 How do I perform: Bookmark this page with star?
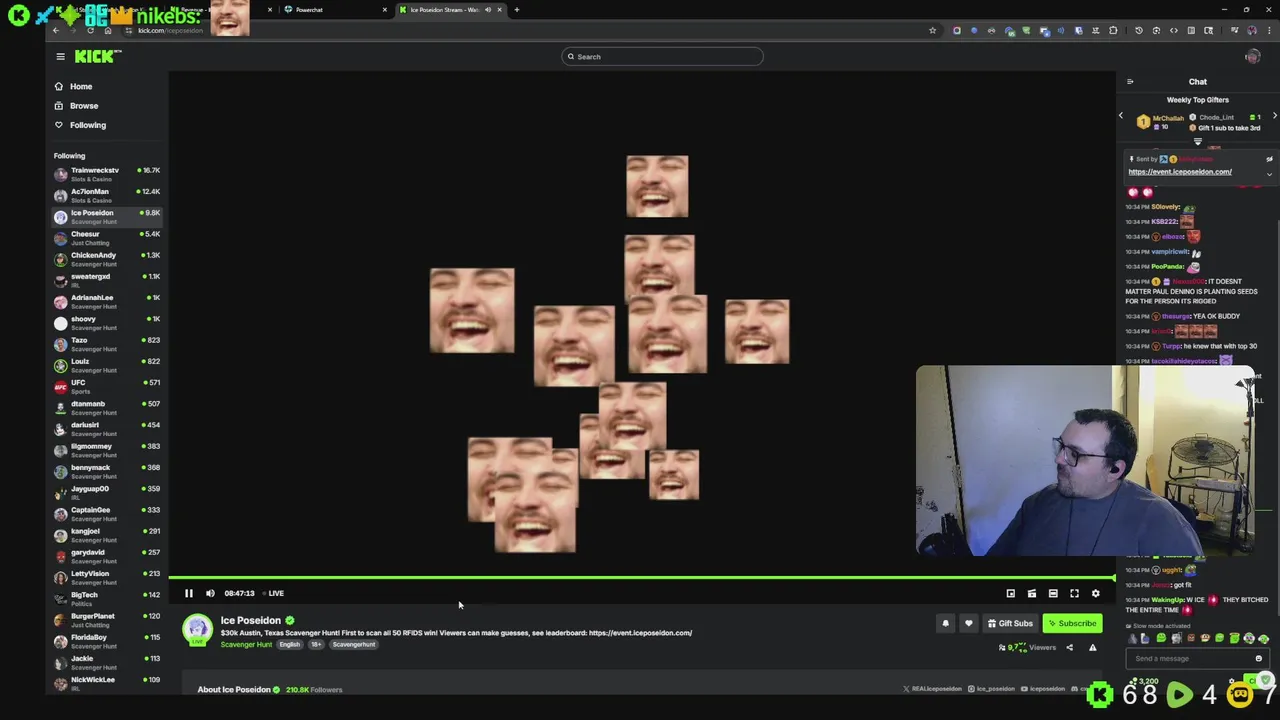(932, 31)
